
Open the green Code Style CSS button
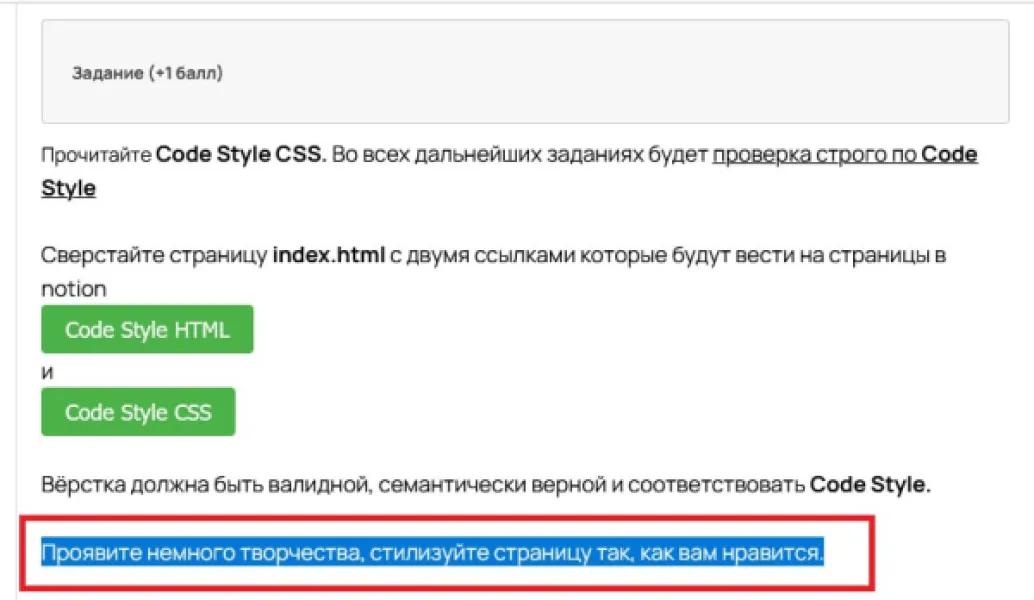[x=138, y=412]
